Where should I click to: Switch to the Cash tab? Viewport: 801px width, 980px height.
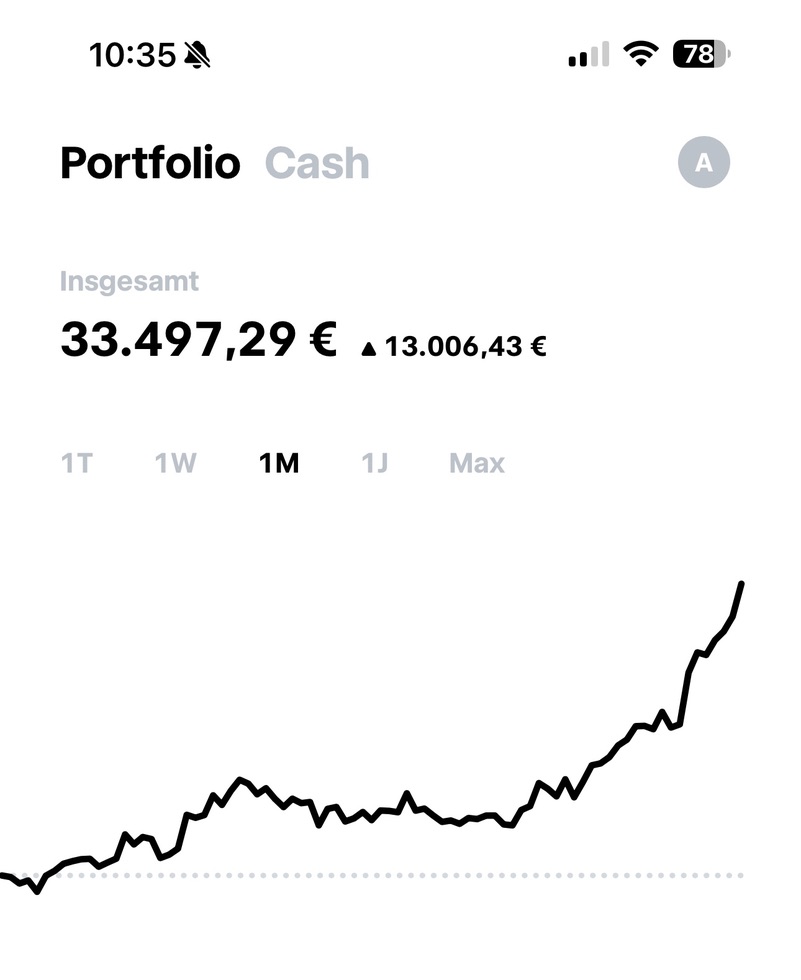317,163
